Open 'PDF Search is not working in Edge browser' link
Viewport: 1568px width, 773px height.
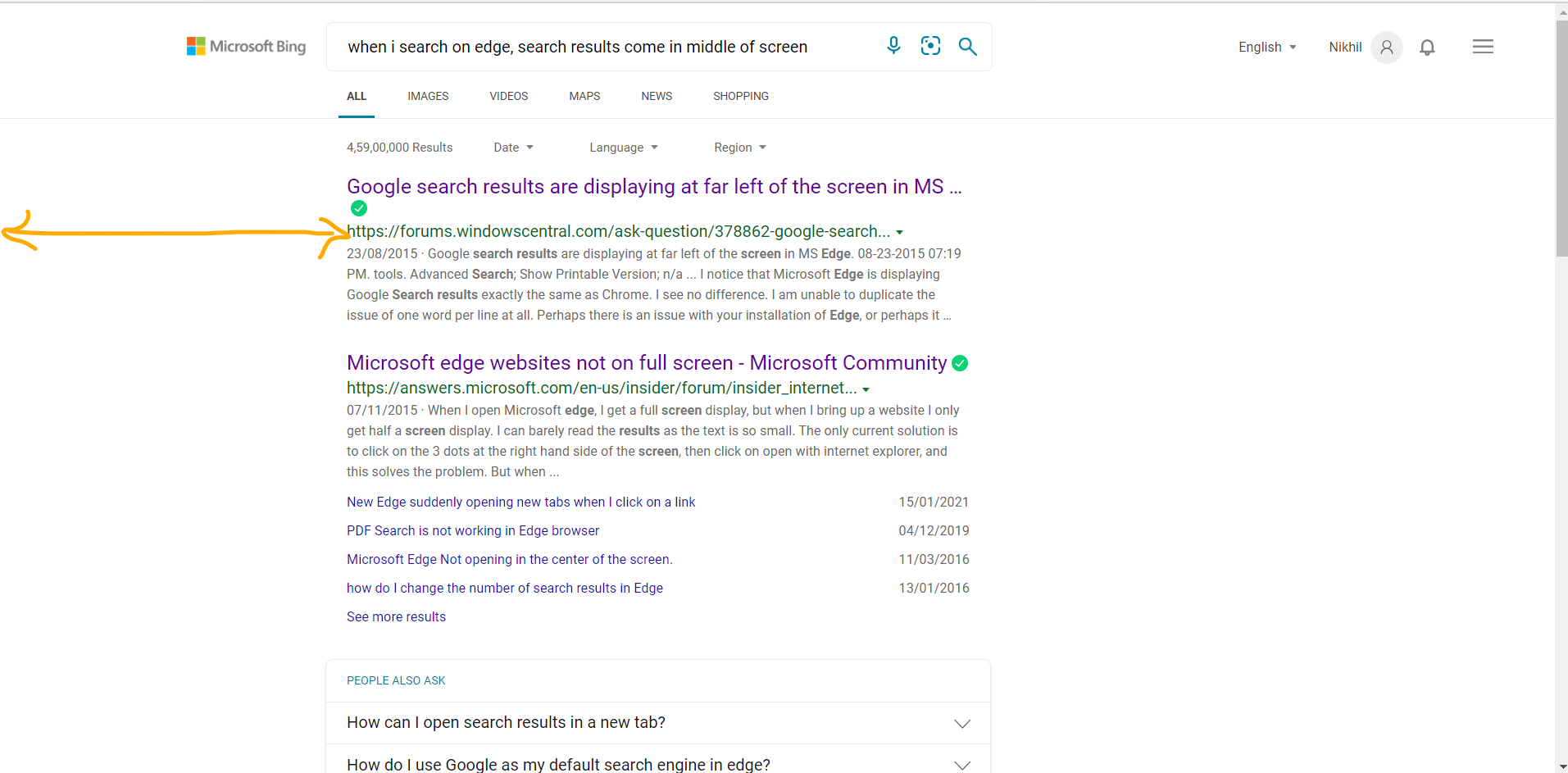(x=473, y=530)
